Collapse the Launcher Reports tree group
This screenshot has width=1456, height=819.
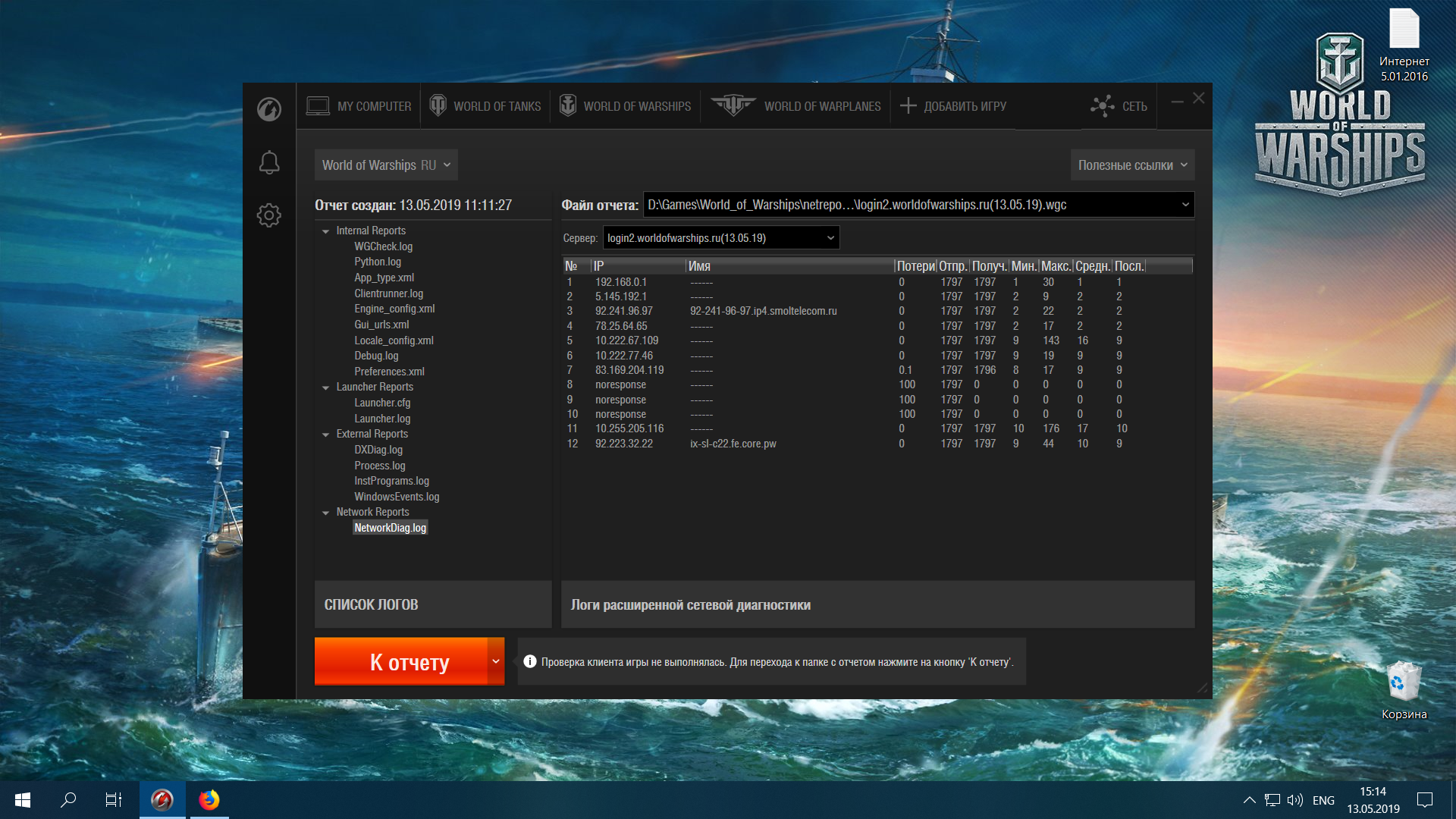click(x=325, y=388)
